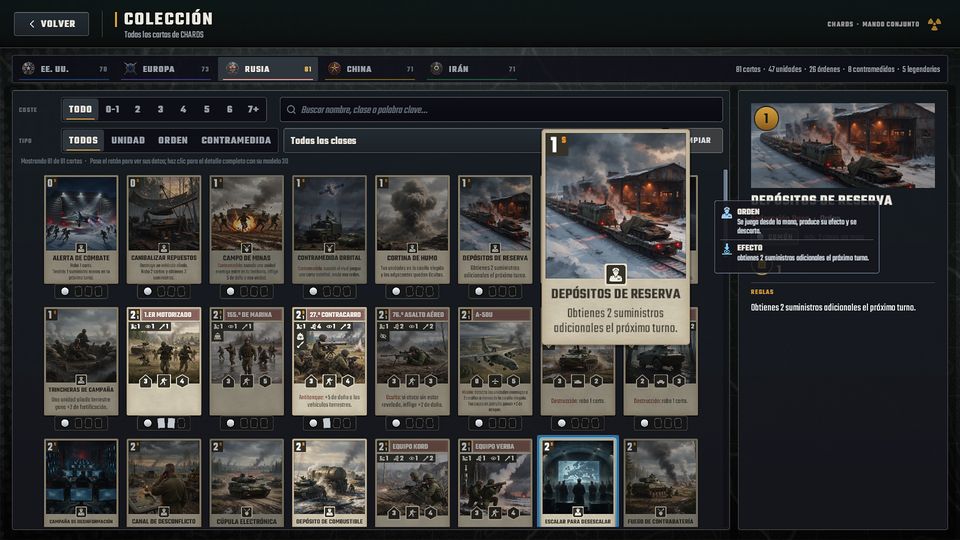The height and width of the screenshot is (540, 960).
Task: Click the 'CHAROS · MANDO CONJUNTO' label
Action: [873, 24]
